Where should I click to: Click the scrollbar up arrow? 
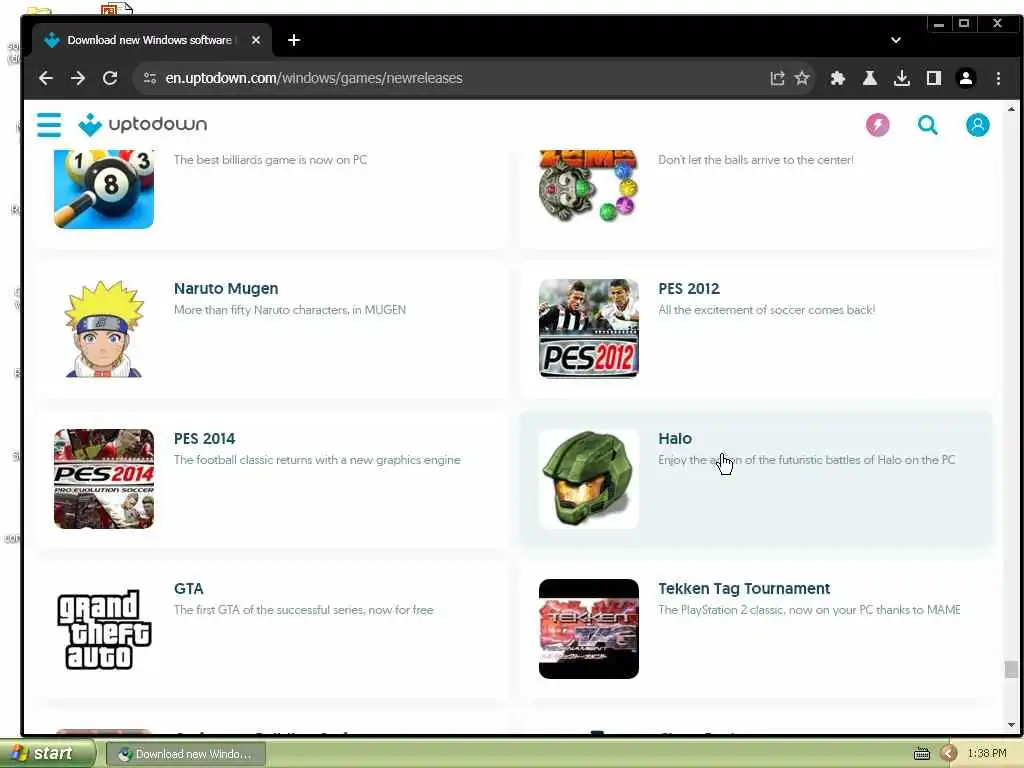click(1011, 109)
